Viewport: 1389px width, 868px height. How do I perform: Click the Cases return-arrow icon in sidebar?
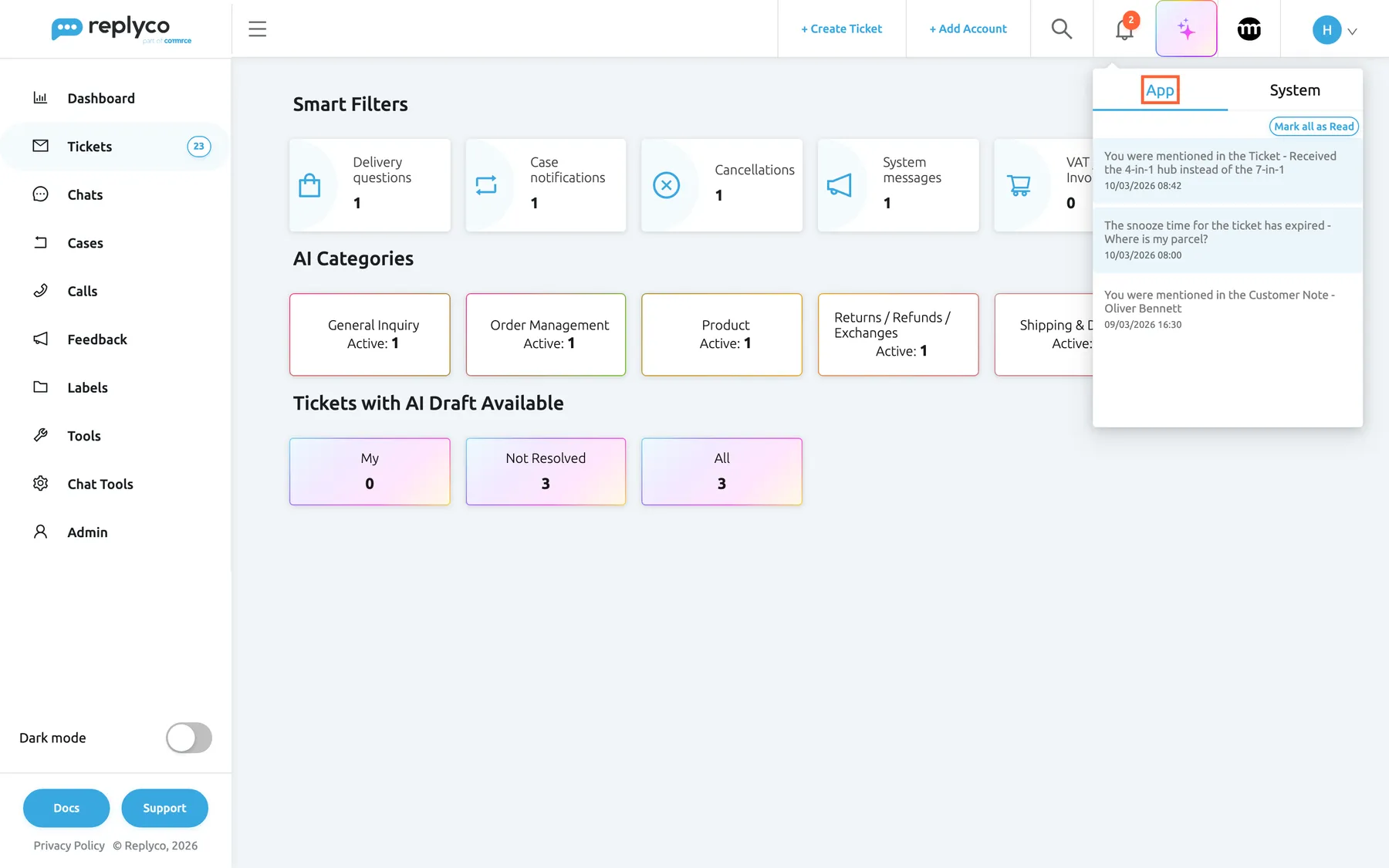click(x=40, y=242)
